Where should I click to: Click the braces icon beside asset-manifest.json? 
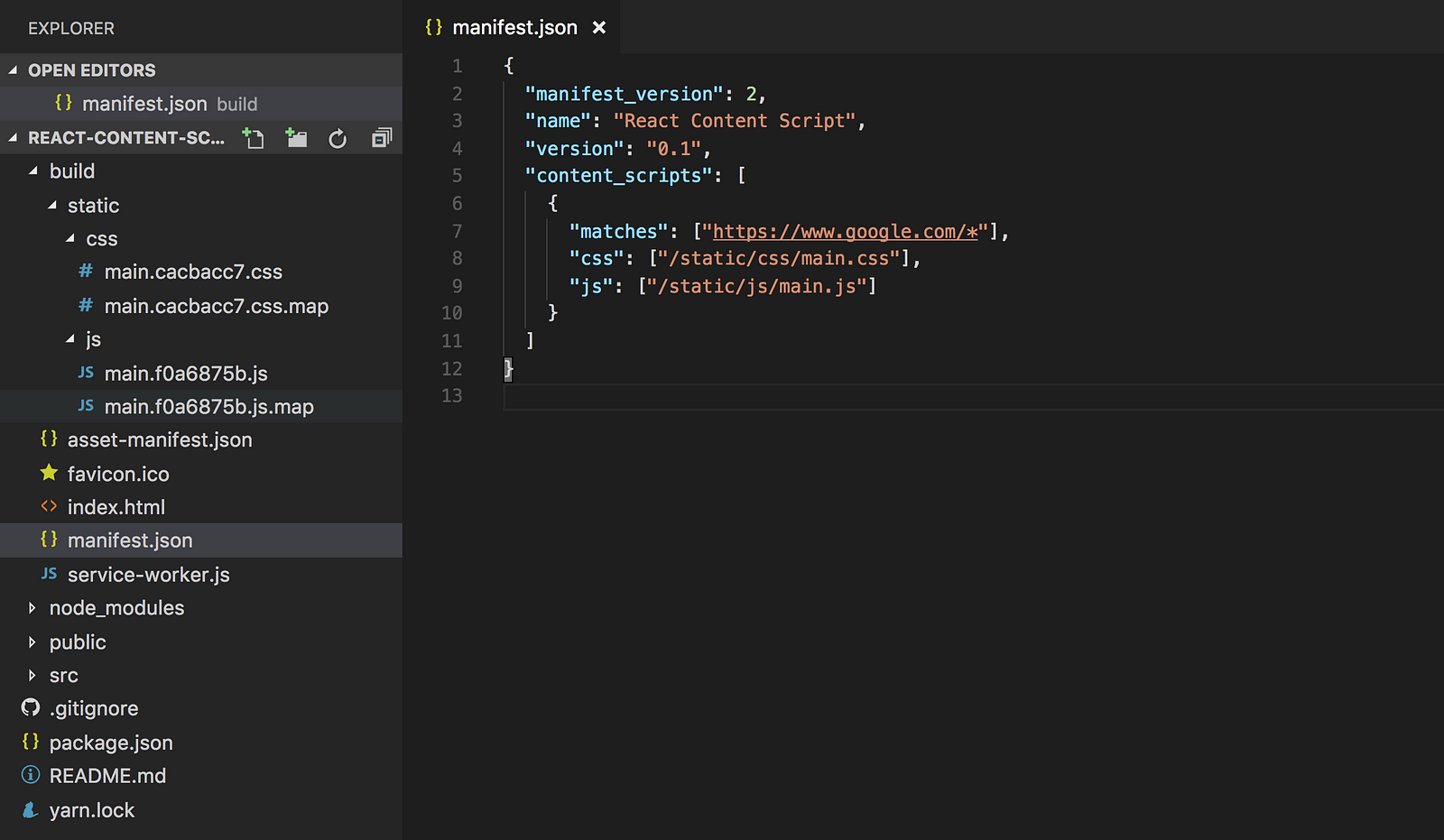pos(49,439)
